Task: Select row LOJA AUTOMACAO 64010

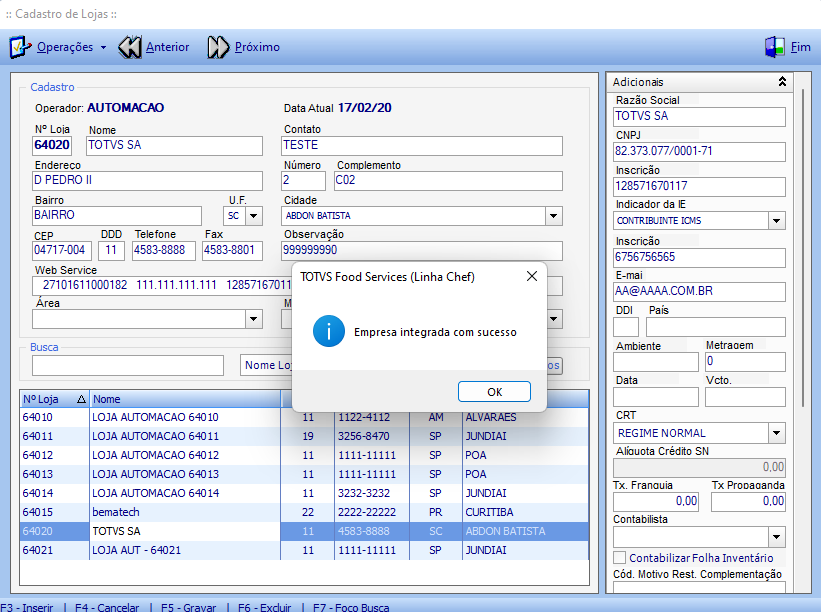Action: click(x=304, y=417)
